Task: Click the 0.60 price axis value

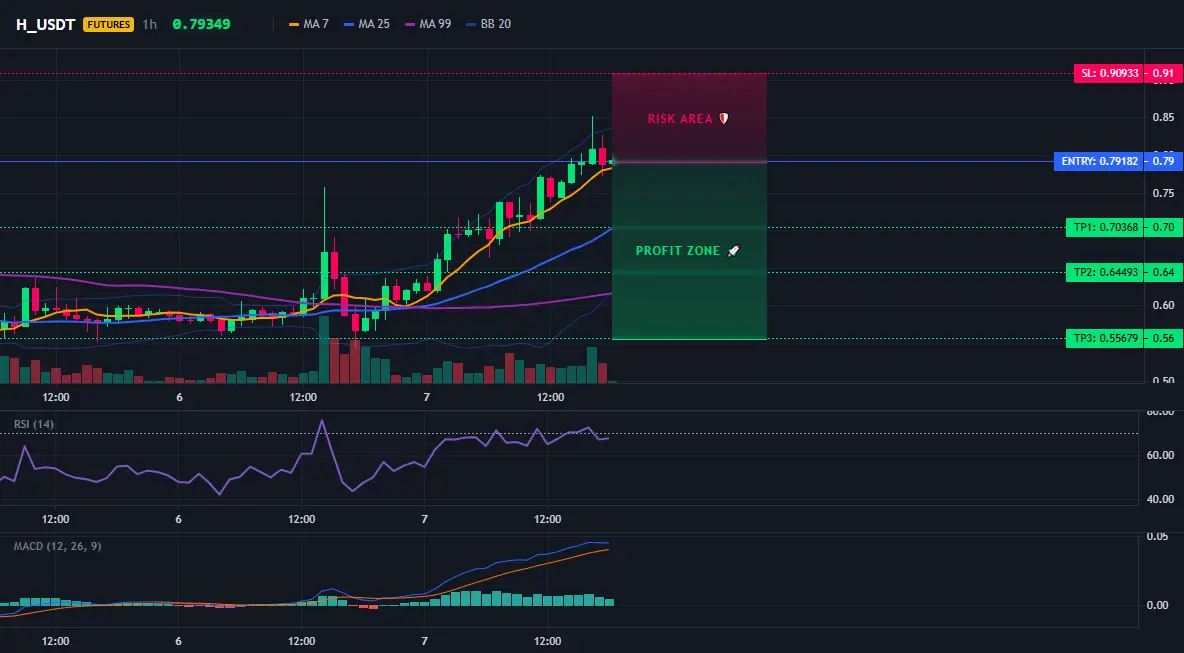Action: [1163, 305]
